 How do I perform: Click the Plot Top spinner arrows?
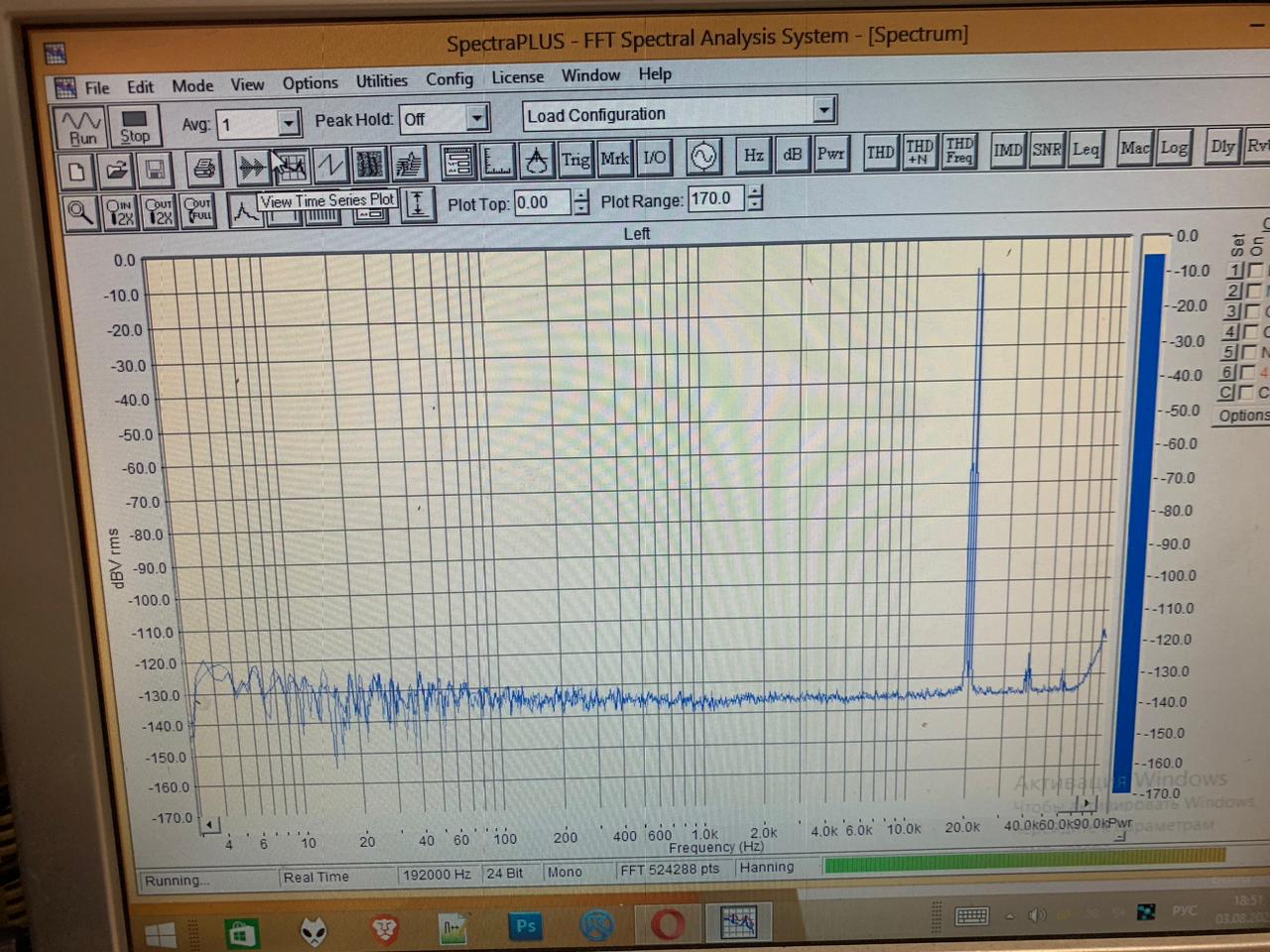581,201
